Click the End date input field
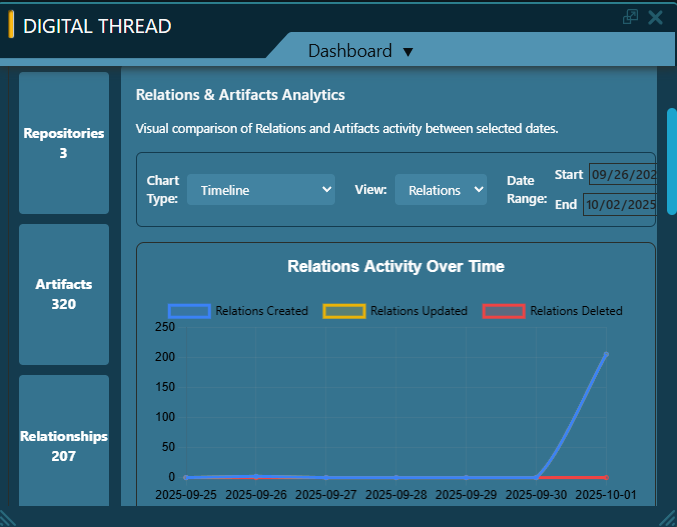 pyautogui.click(x=620, y=205)
